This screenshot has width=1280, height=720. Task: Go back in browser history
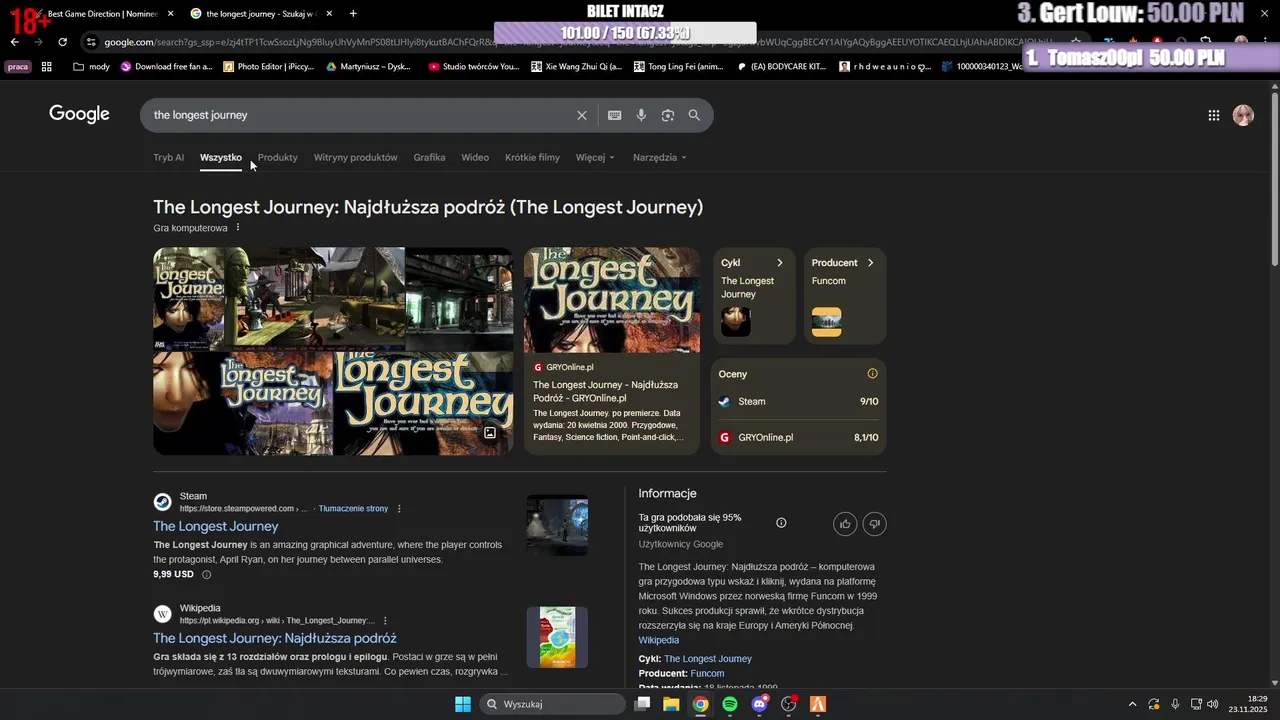point(14,42)
